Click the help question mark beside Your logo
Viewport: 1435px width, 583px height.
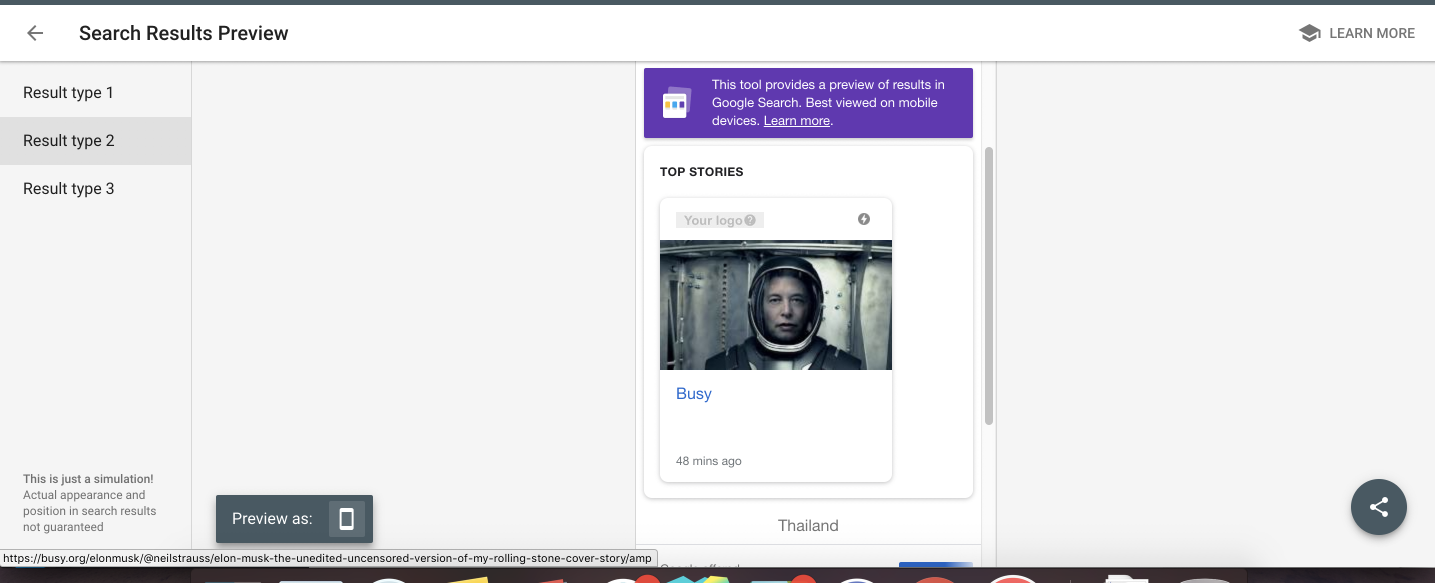[x=750, y=220]
